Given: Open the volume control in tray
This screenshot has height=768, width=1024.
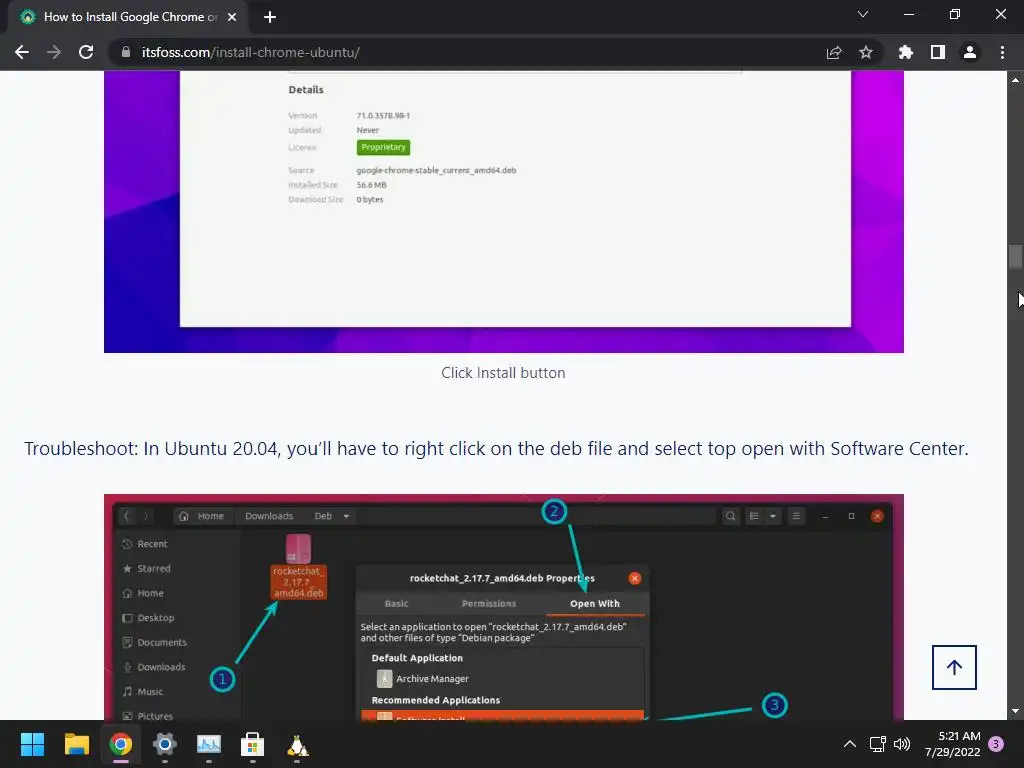Looking at the screenshot, I should [x=902, y=744].
